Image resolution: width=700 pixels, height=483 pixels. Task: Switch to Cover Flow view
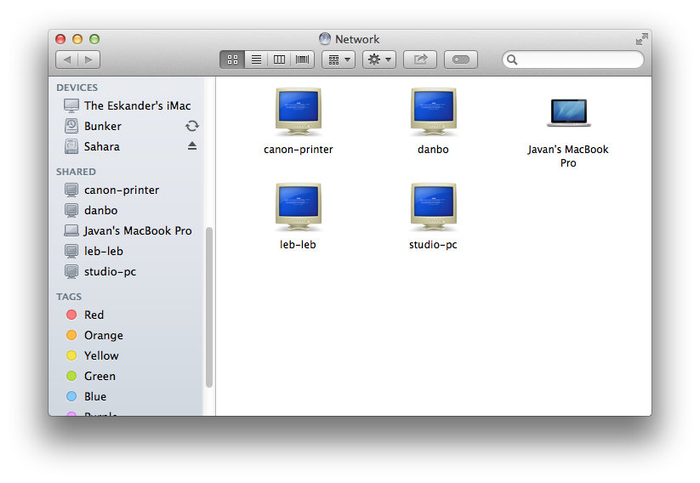(x=303, y=59)
